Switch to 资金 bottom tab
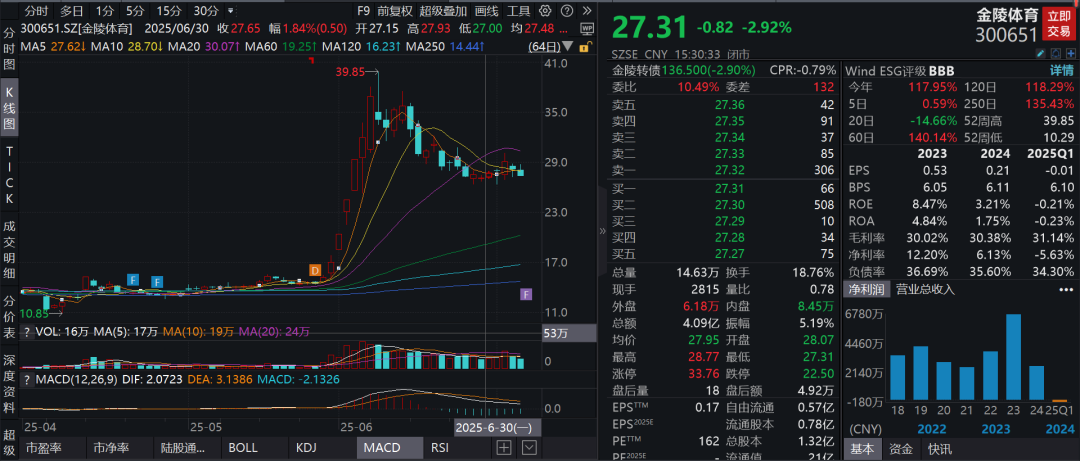 pos(900,449)
